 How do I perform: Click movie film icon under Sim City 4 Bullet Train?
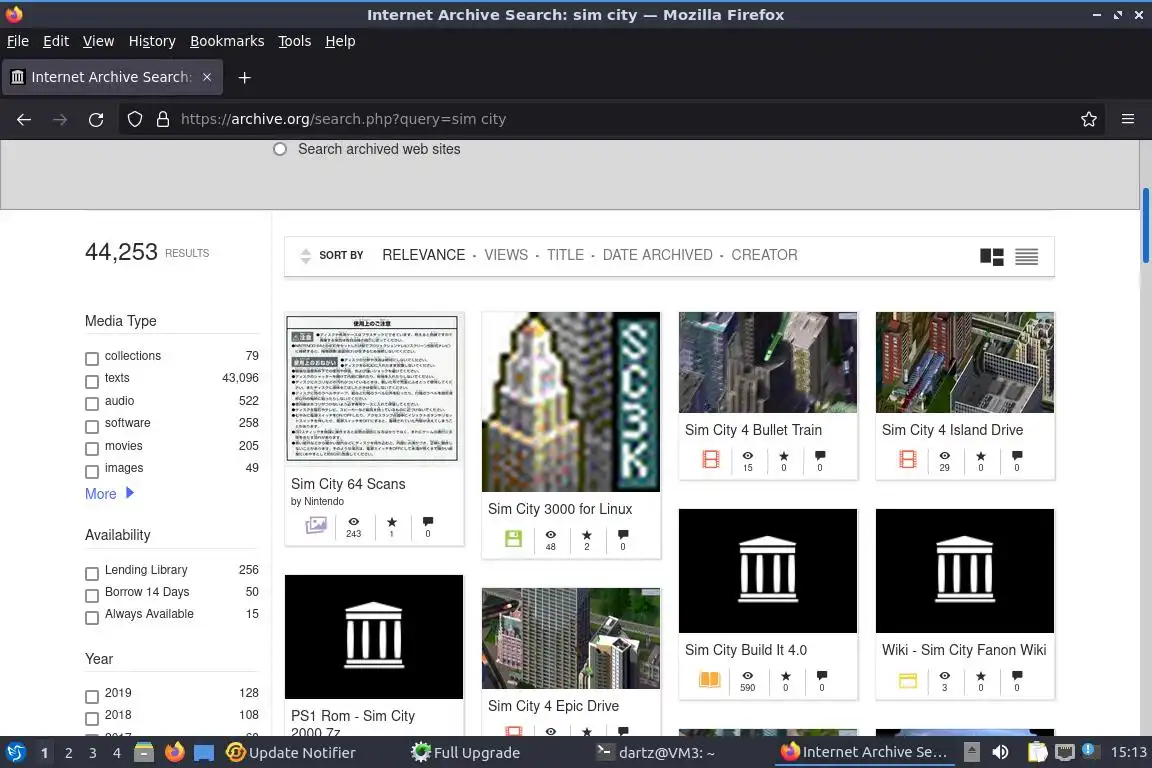point(711,459)
